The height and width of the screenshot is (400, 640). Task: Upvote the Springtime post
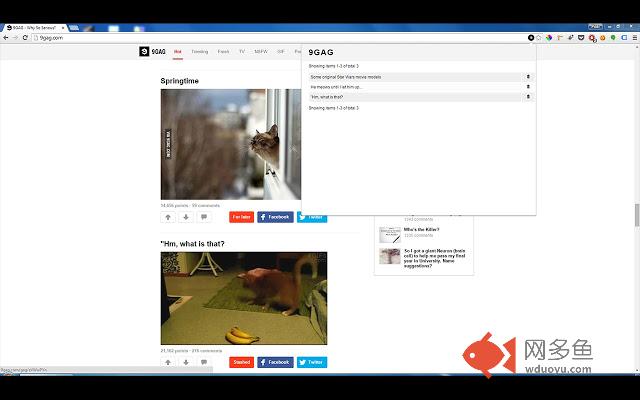[x=168, y=217]
